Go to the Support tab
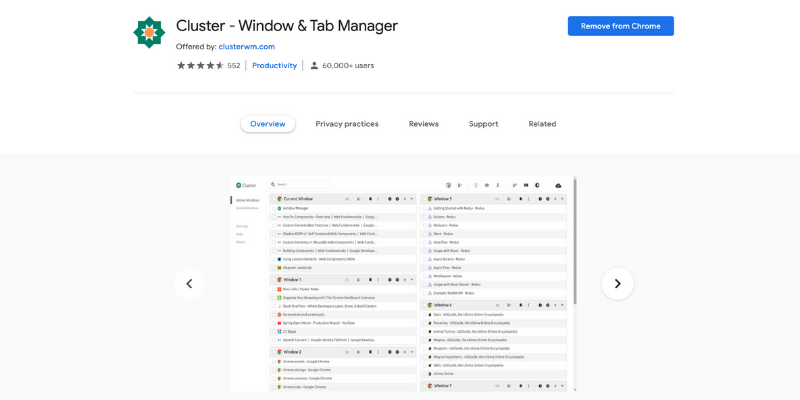The width and height of the screenshot is (800, 400). click(x=484, y=124)
